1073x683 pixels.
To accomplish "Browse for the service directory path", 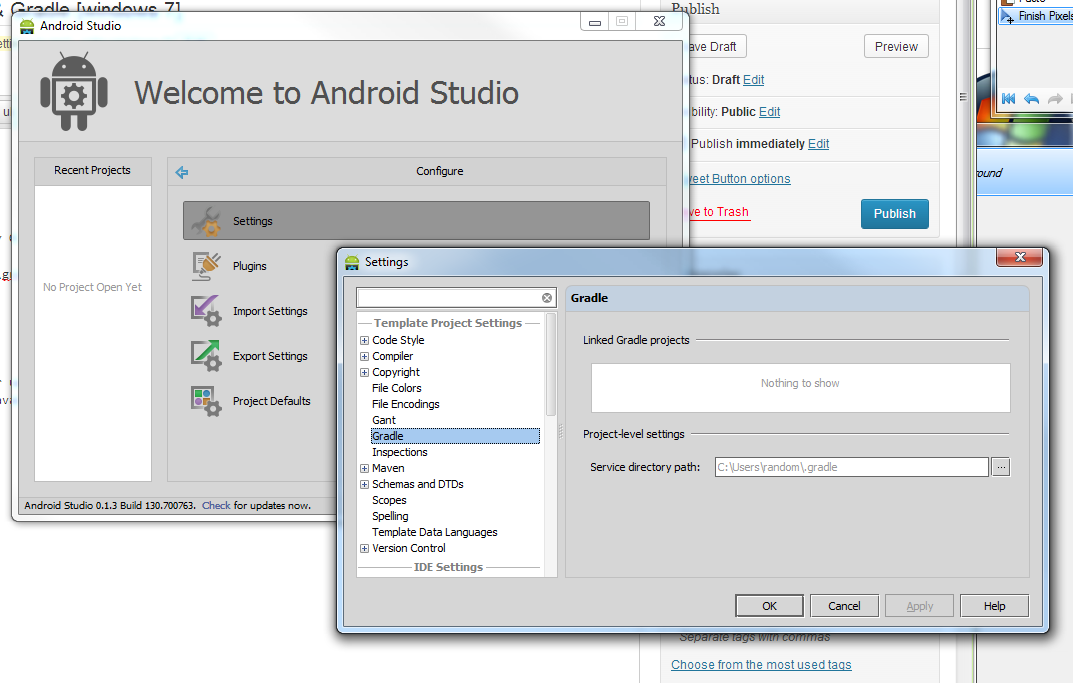I will click(1000, 467).
